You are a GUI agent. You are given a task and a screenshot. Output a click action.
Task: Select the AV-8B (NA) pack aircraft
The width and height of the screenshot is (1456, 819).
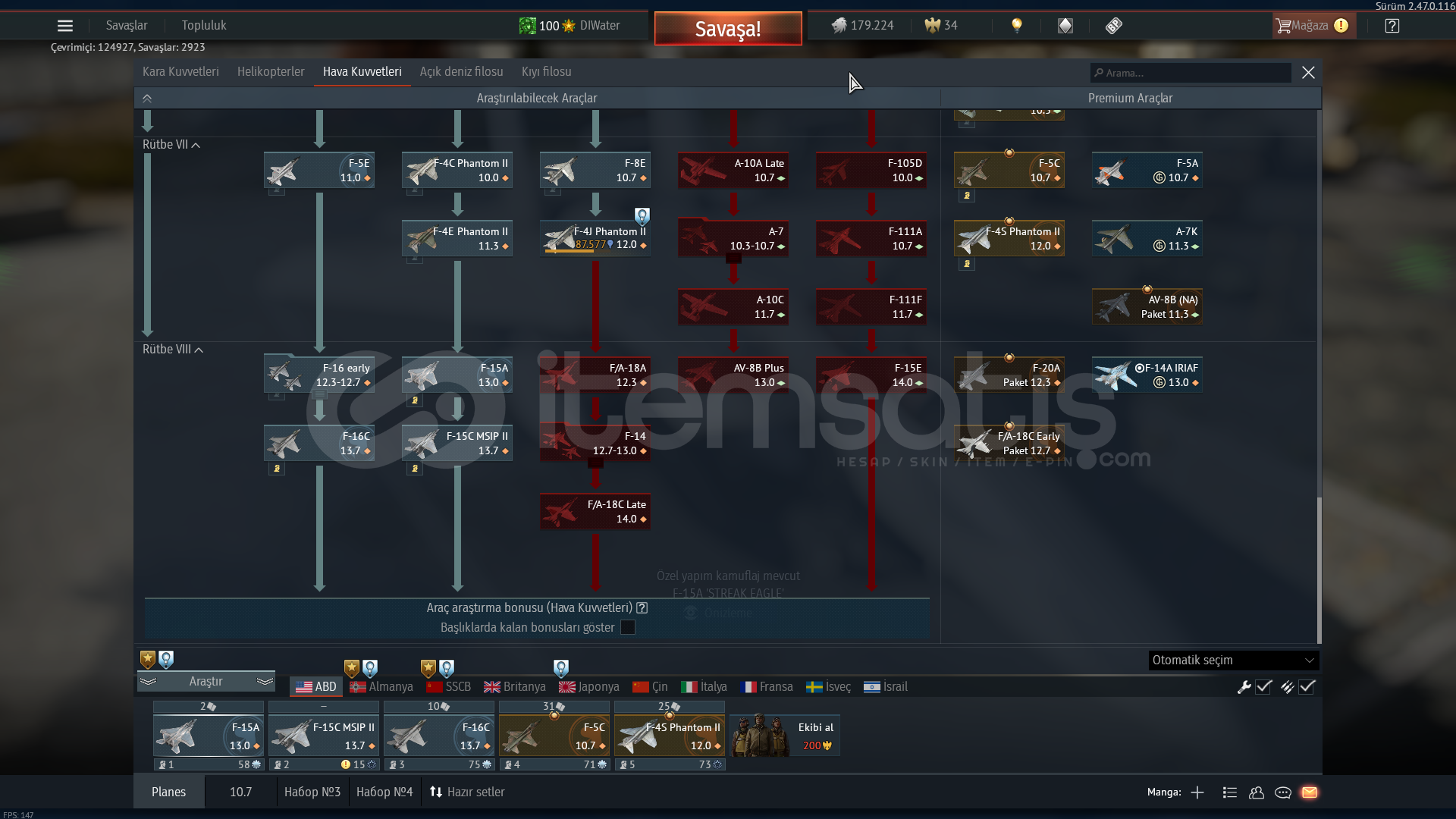tap(1147, 306)
